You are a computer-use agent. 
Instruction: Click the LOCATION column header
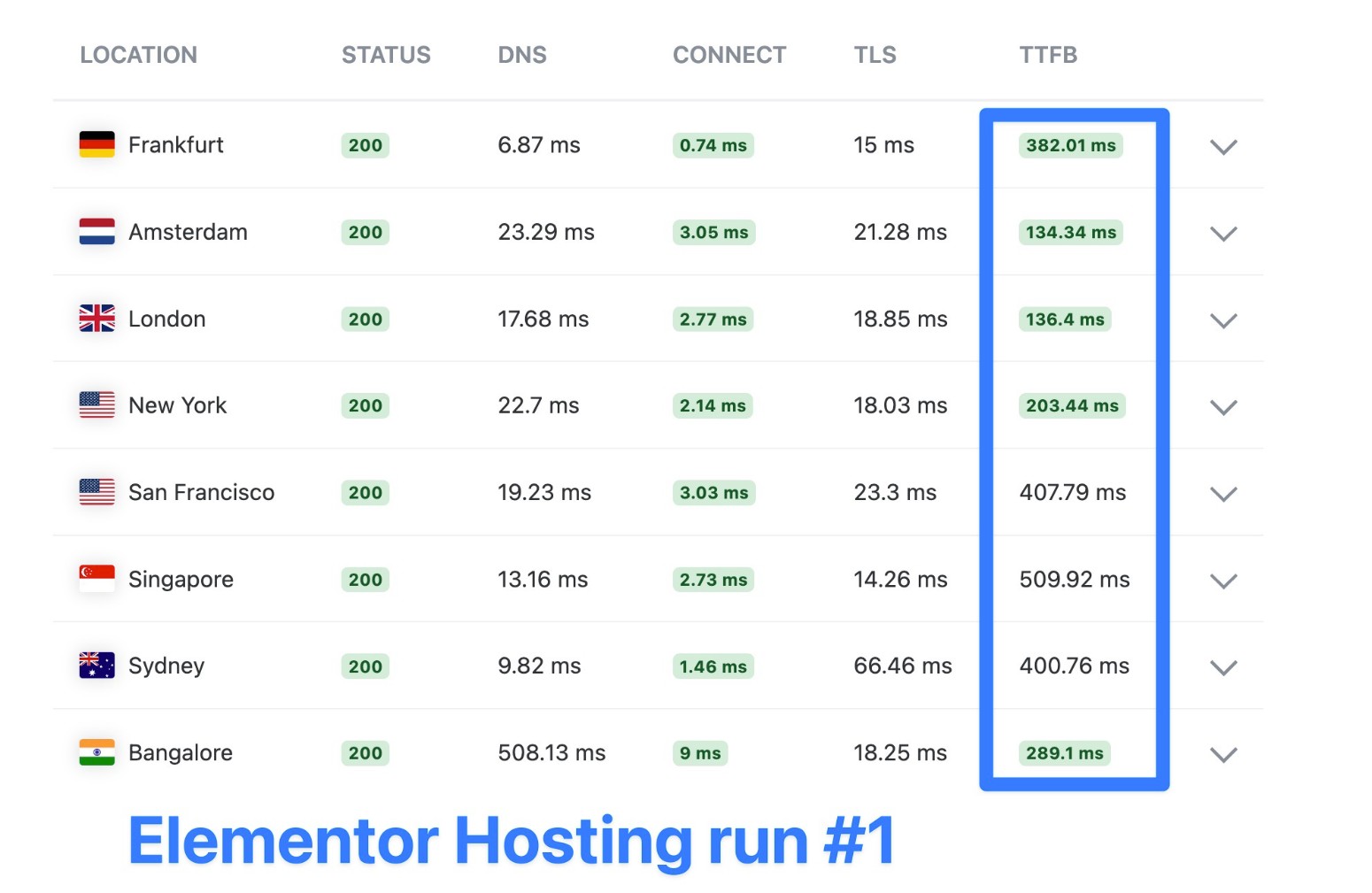point(139,55)
